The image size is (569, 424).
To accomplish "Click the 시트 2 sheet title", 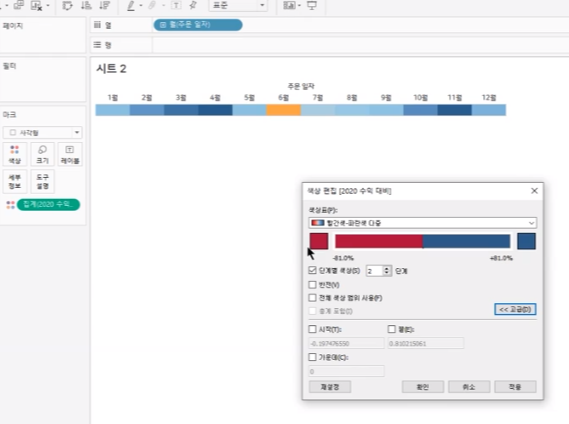I will click(111, 69).
